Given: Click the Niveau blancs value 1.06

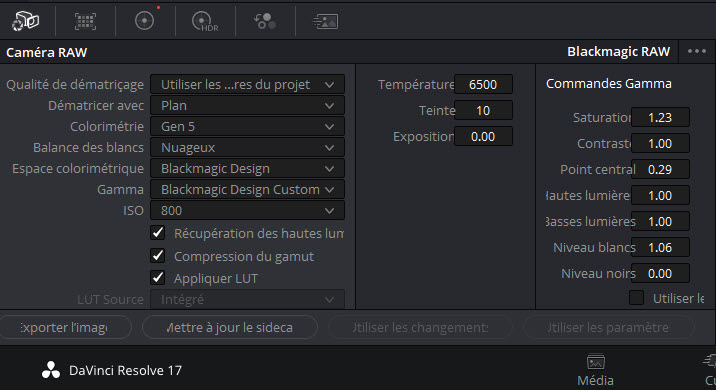Looking at the screenshot, I should click(660, 248).
